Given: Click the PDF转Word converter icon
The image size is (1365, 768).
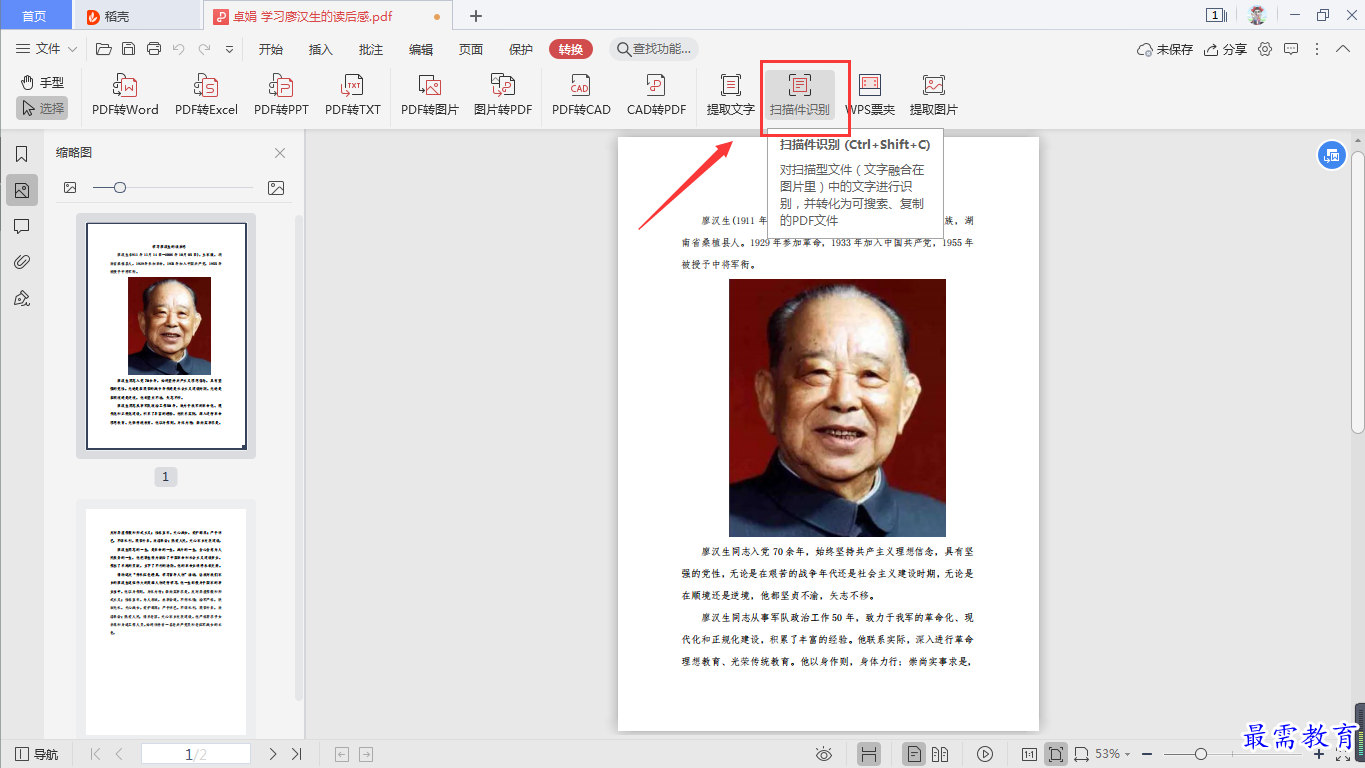Looking at the screenshot, I should 125,96.
